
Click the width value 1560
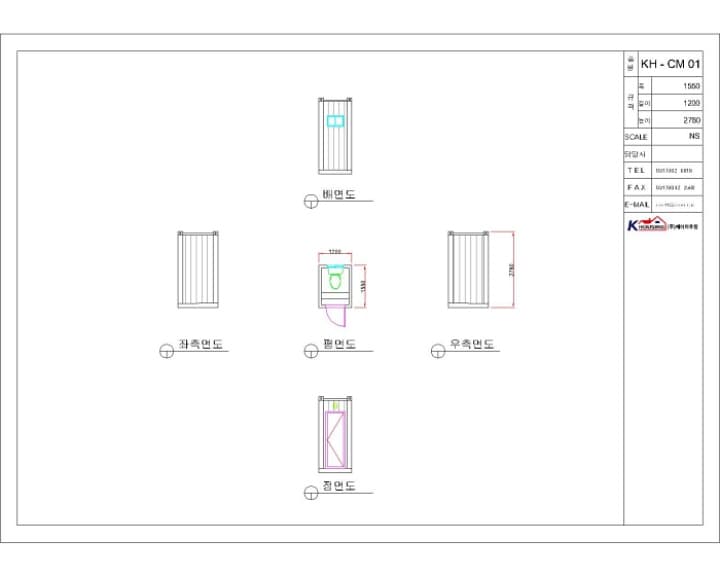click(691, 86)
